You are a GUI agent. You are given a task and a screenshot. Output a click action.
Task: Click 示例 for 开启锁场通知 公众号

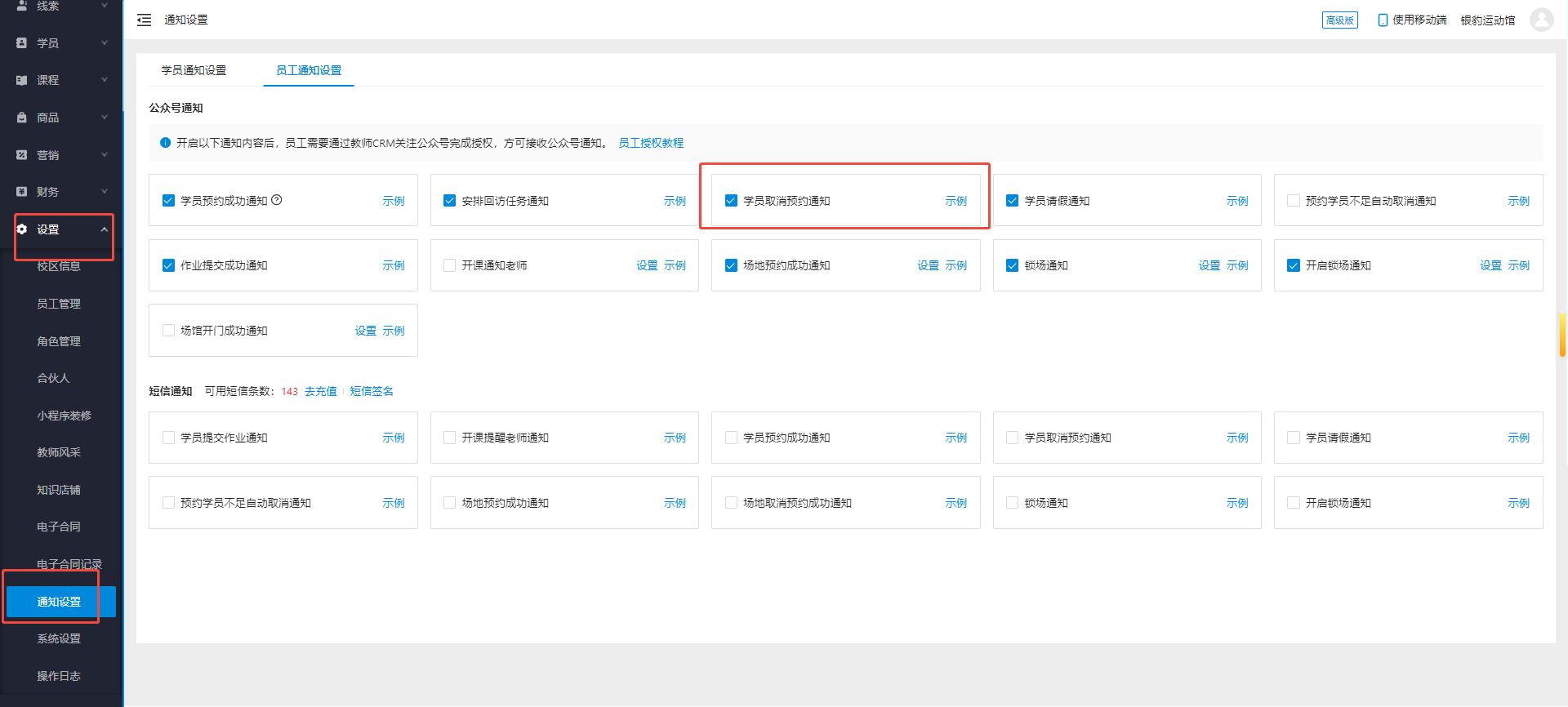(x=1518, y=265)
